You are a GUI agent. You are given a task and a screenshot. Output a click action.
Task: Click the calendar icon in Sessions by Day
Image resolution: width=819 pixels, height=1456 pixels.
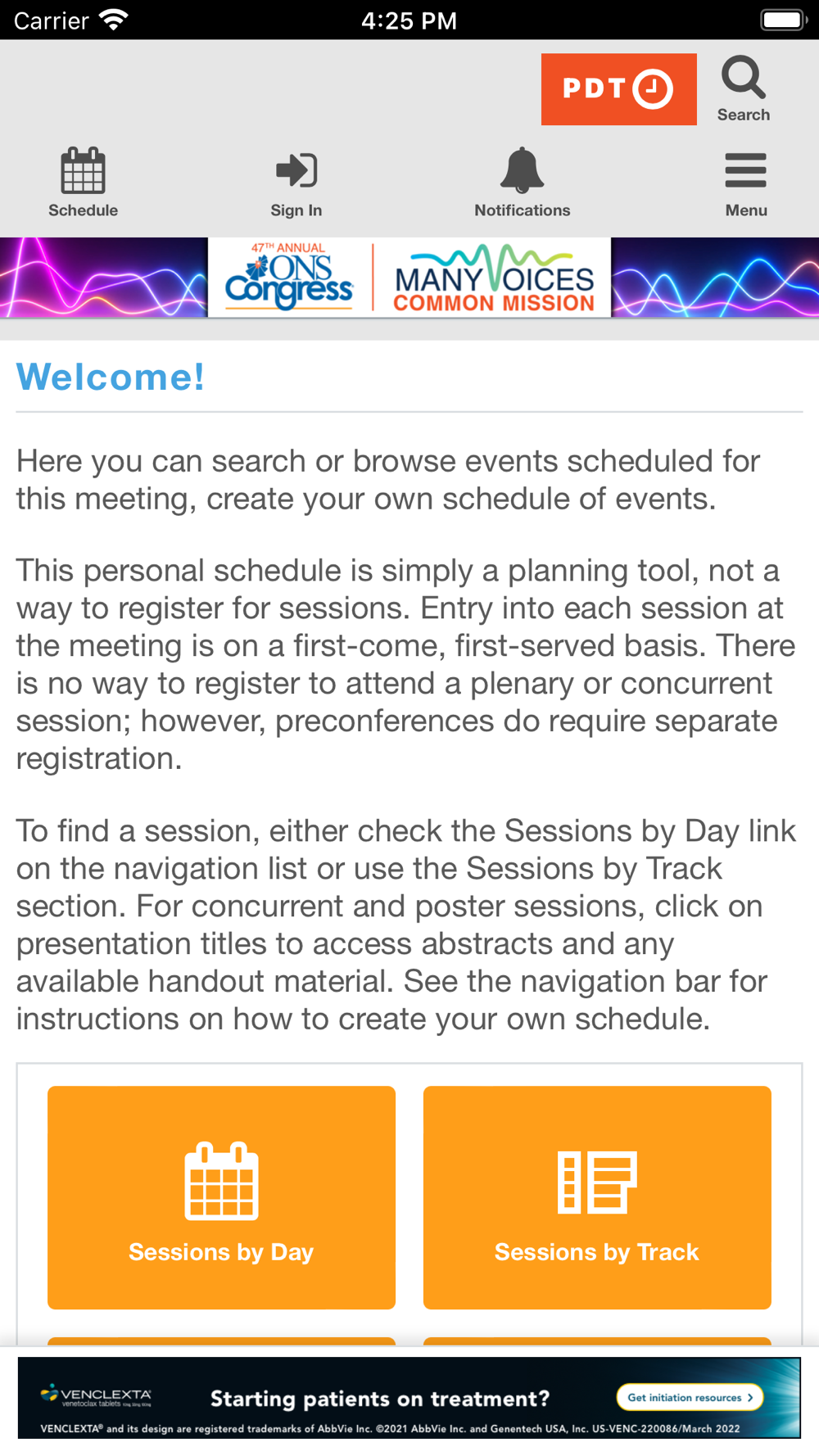221,1181
